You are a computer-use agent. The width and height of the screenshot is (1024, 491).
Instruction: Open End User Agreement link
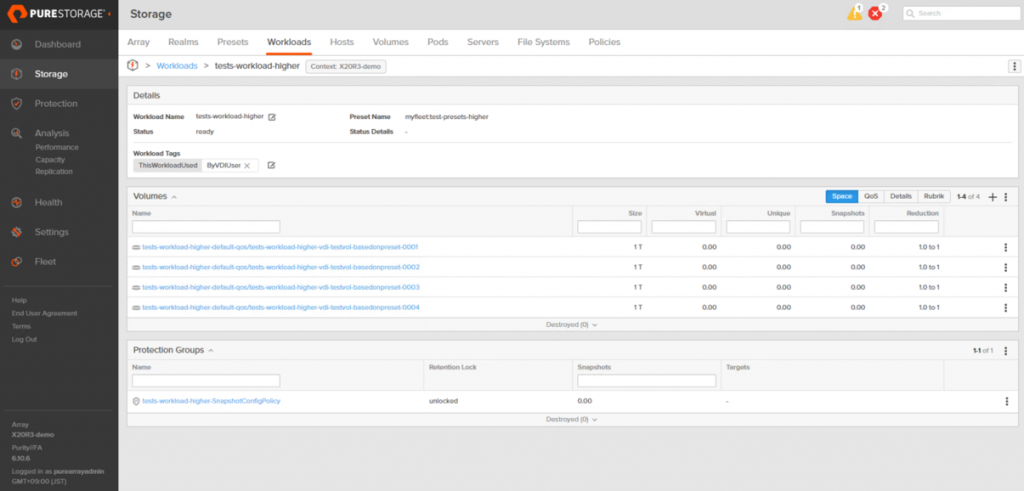click(x=44, y=313)
